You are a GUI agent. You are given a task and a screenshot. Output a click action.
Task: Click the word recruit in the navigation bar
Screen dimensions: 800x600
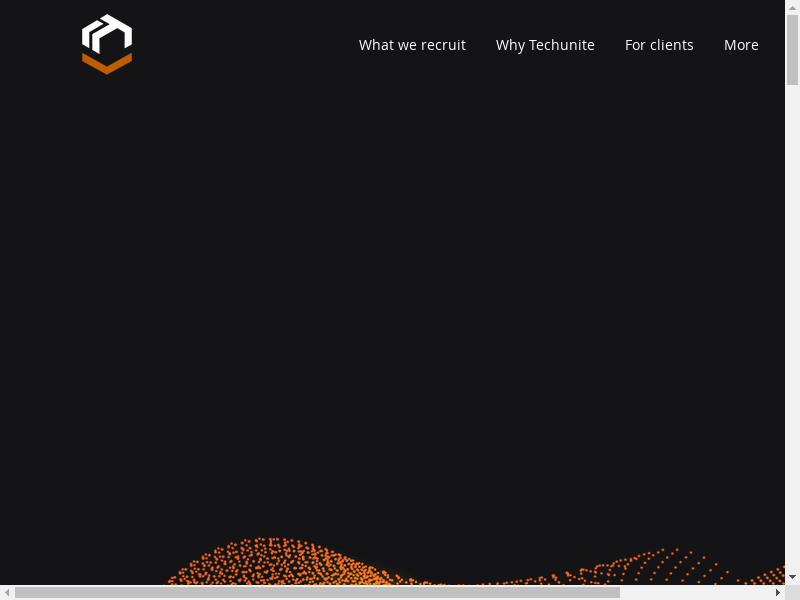click(443, 45)
